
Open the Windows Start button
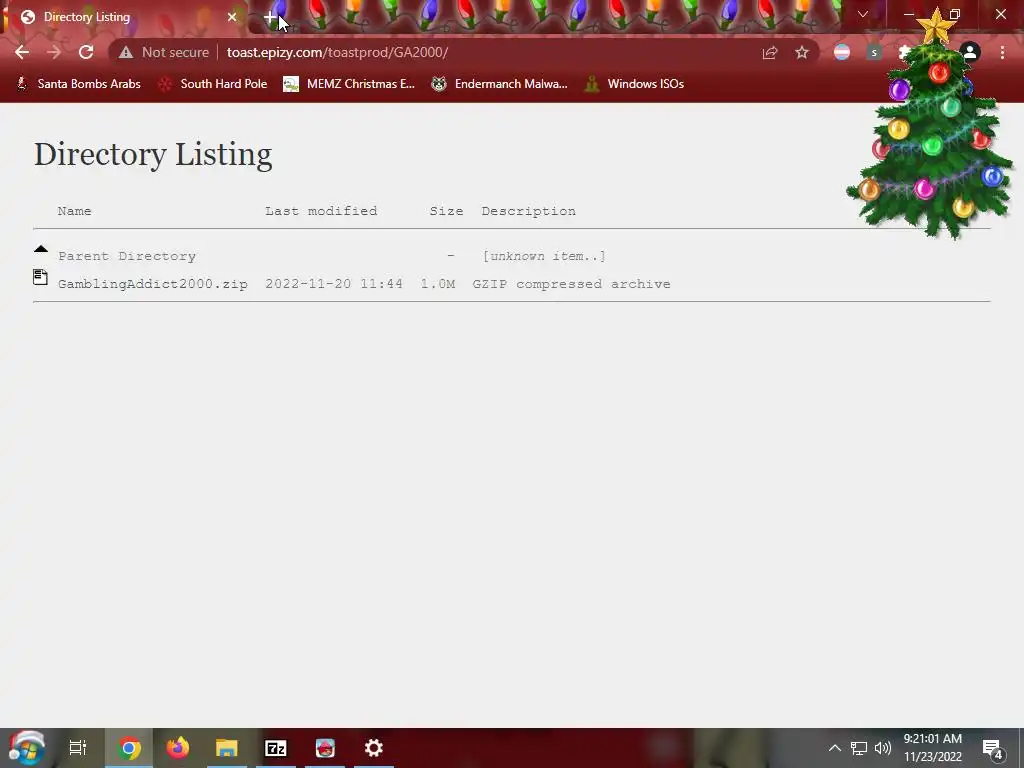coord(27,748)
